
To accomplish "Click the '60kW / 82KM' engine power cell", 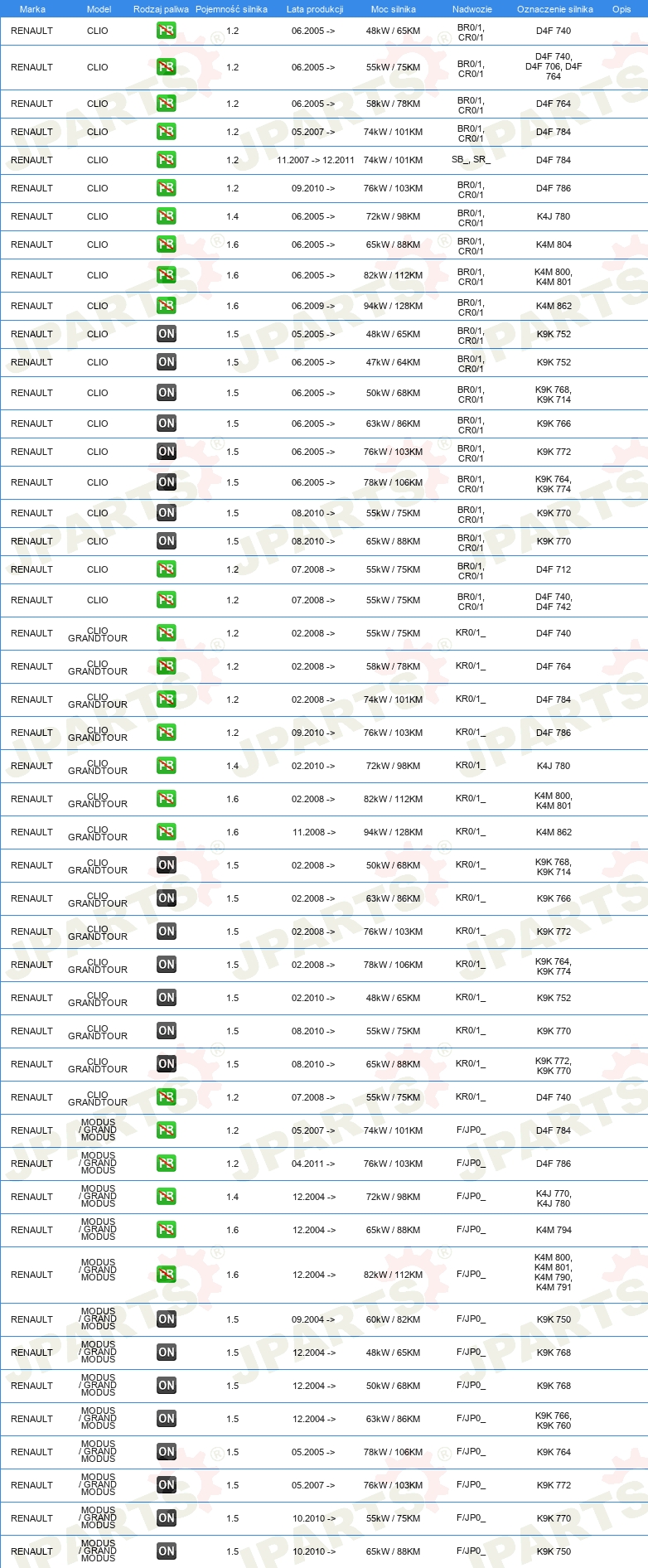I will pyautogui.click(x=394, y=1319).
